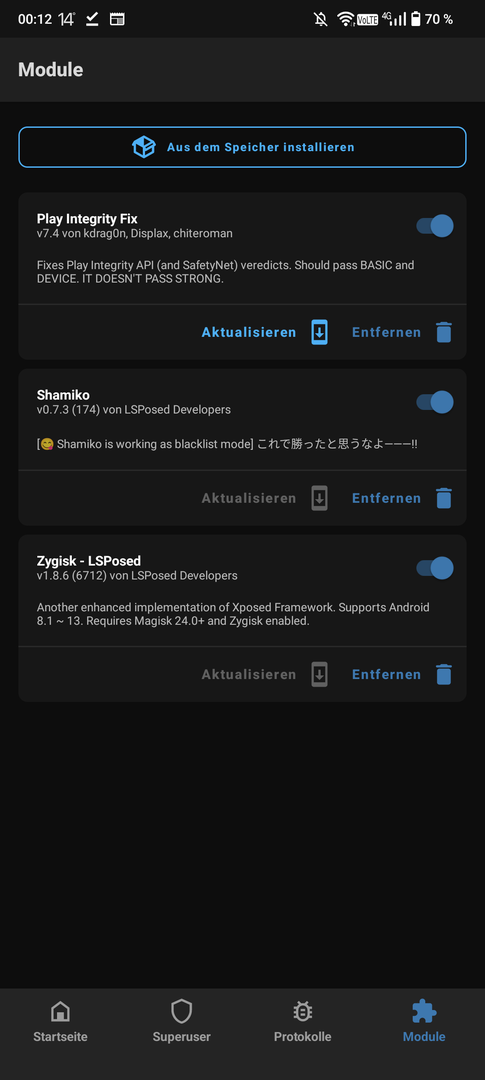Click Aktualisieren for Play Integrity Fix
The image size is (485, 1080).
click(249, 332)
